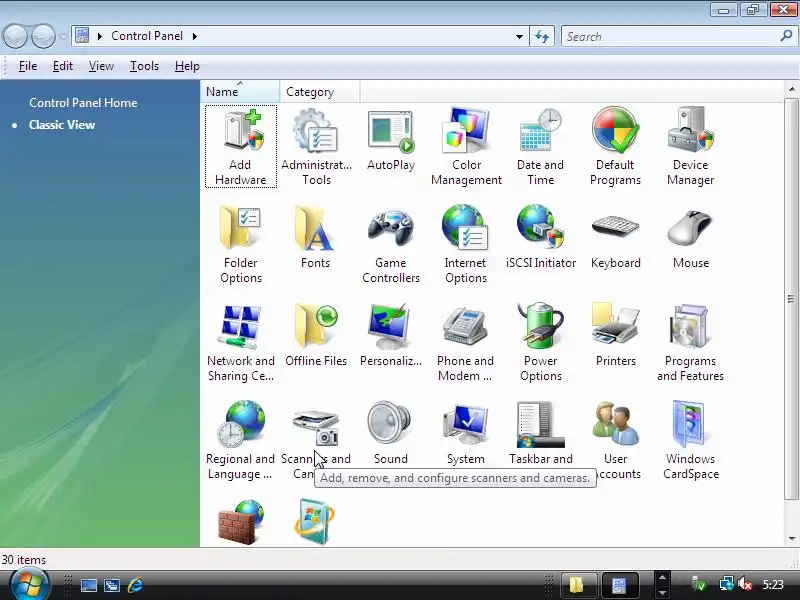800x600 pixels.
Task: Open Sound settings
Action: click(x=390, y=433)
